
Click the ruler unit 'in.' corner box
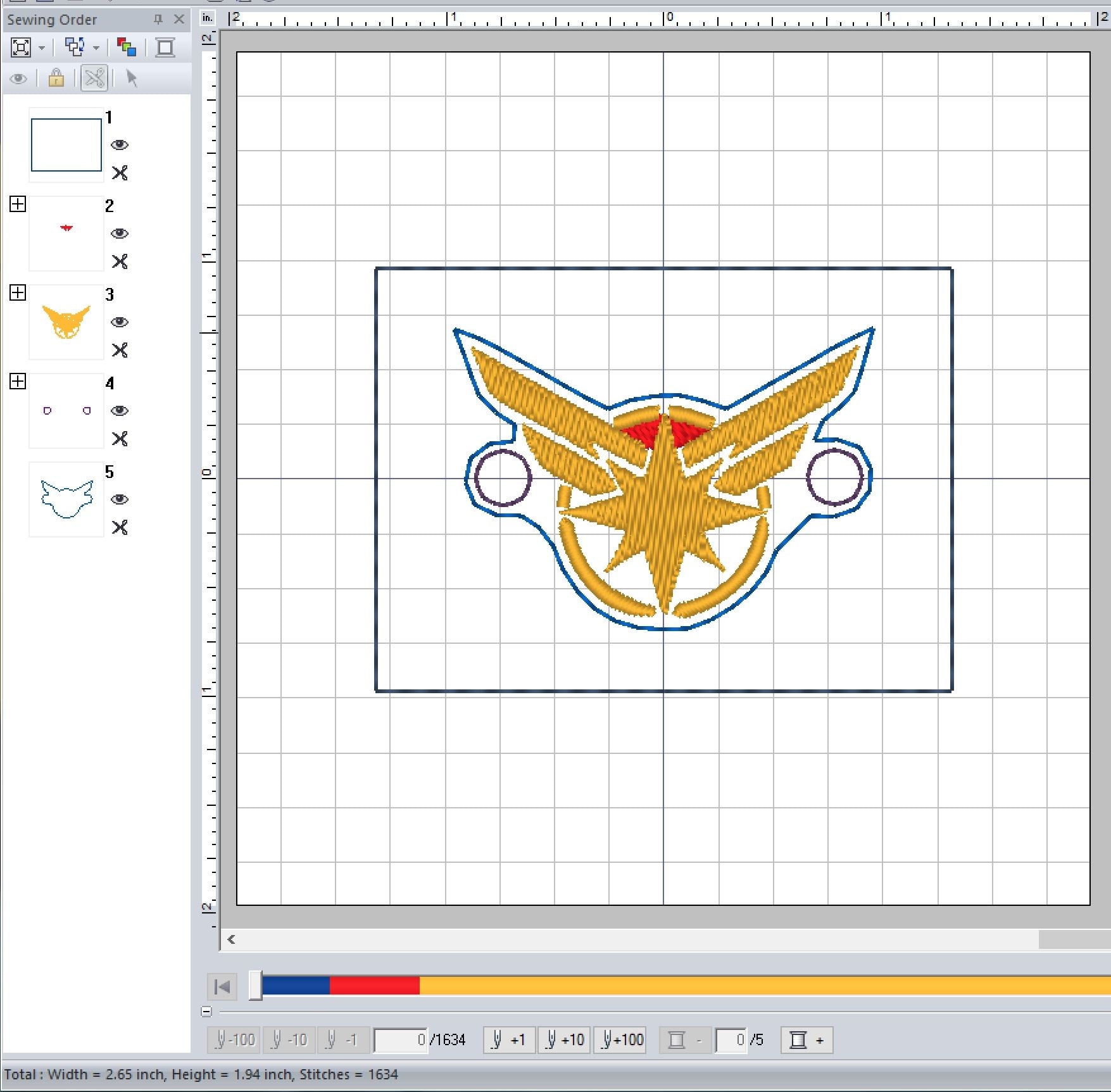point(208,18)
